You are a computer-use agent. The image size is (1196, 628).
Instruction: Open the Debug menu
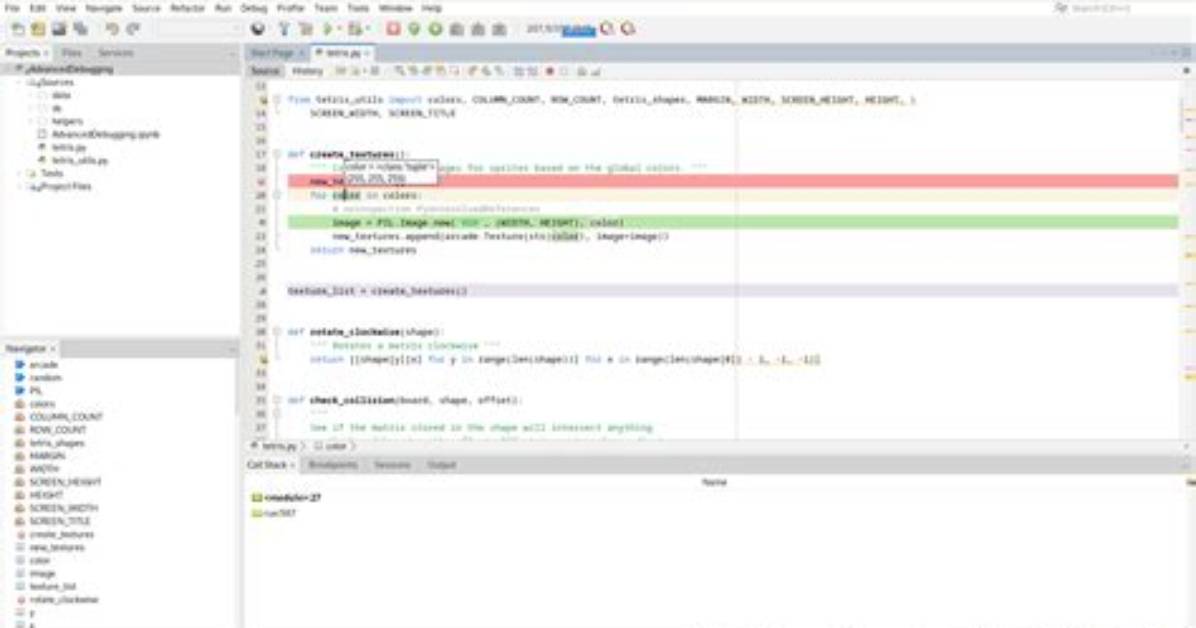pos(254,8)
